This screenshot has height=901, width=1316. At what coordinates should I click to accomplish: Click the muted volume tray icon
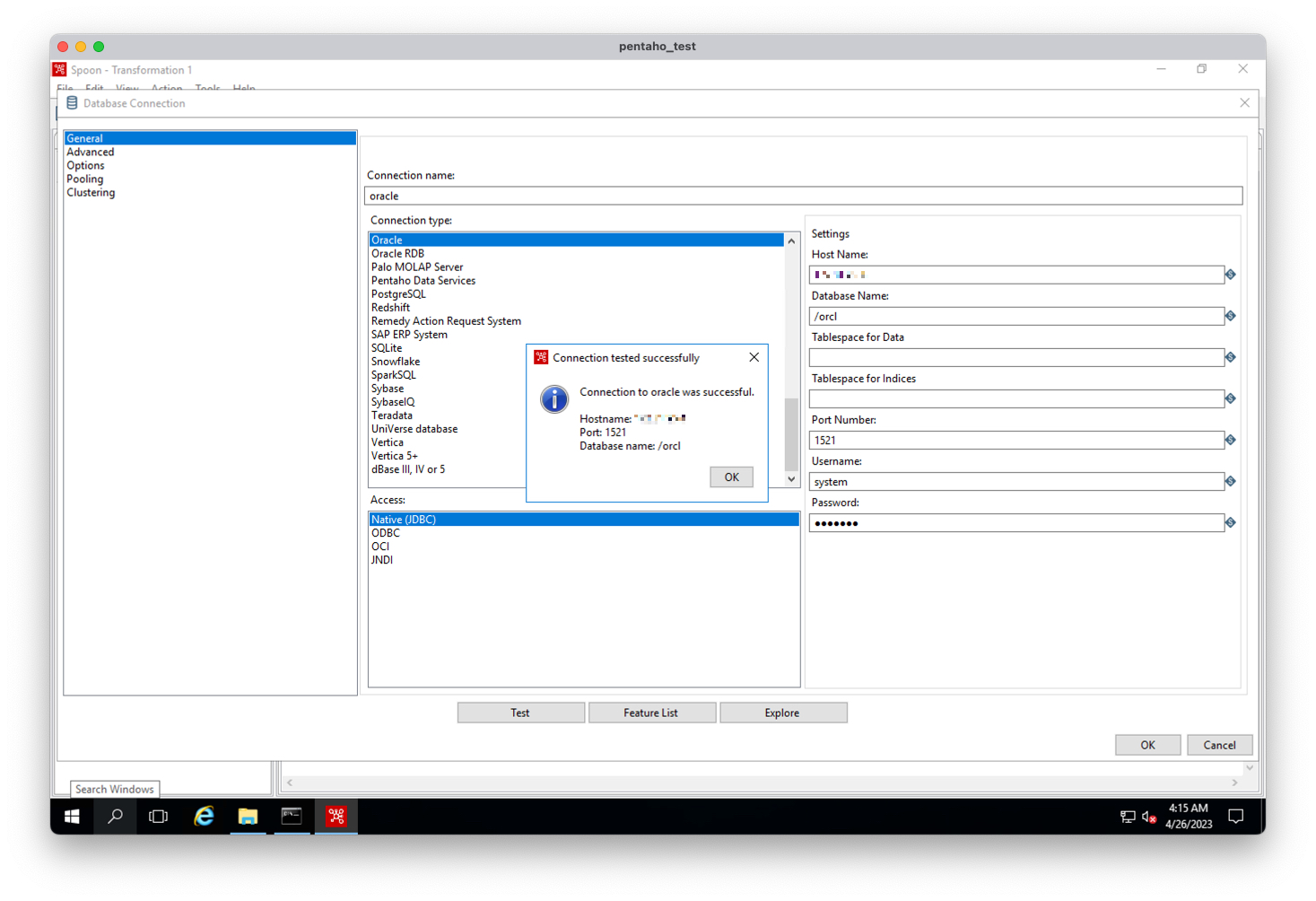(1148, 817)
